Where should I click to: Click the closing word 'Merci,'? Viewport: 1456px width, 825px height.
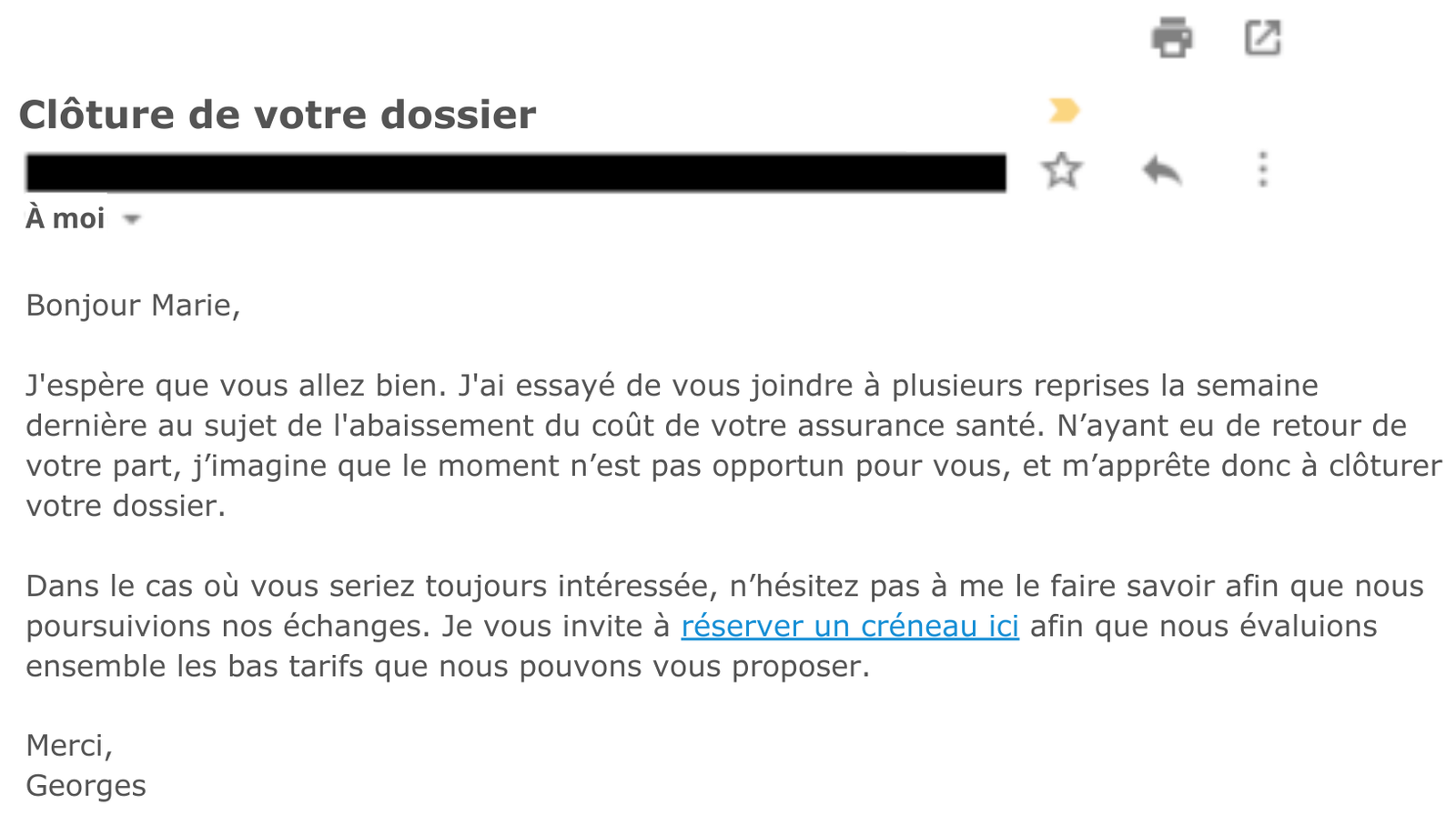[69, 746]
